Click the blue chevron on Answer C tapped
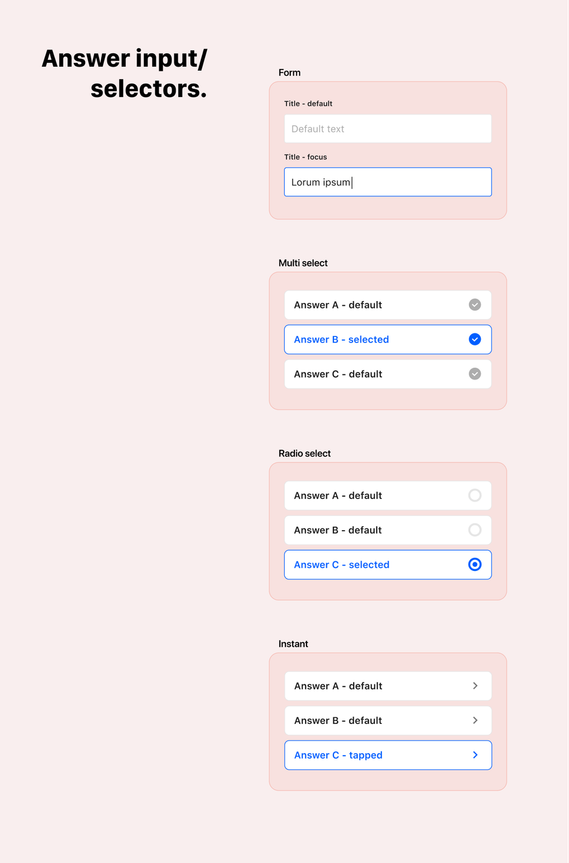The image size is (569, 863). pyautogui.click(x=475, y=755)
